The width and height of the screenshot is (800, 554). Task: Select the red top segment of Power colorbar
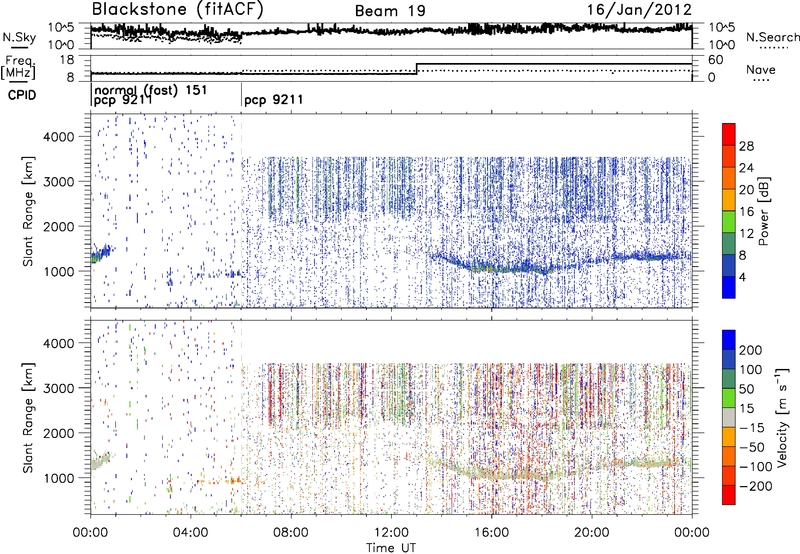(x=729, y=134)
